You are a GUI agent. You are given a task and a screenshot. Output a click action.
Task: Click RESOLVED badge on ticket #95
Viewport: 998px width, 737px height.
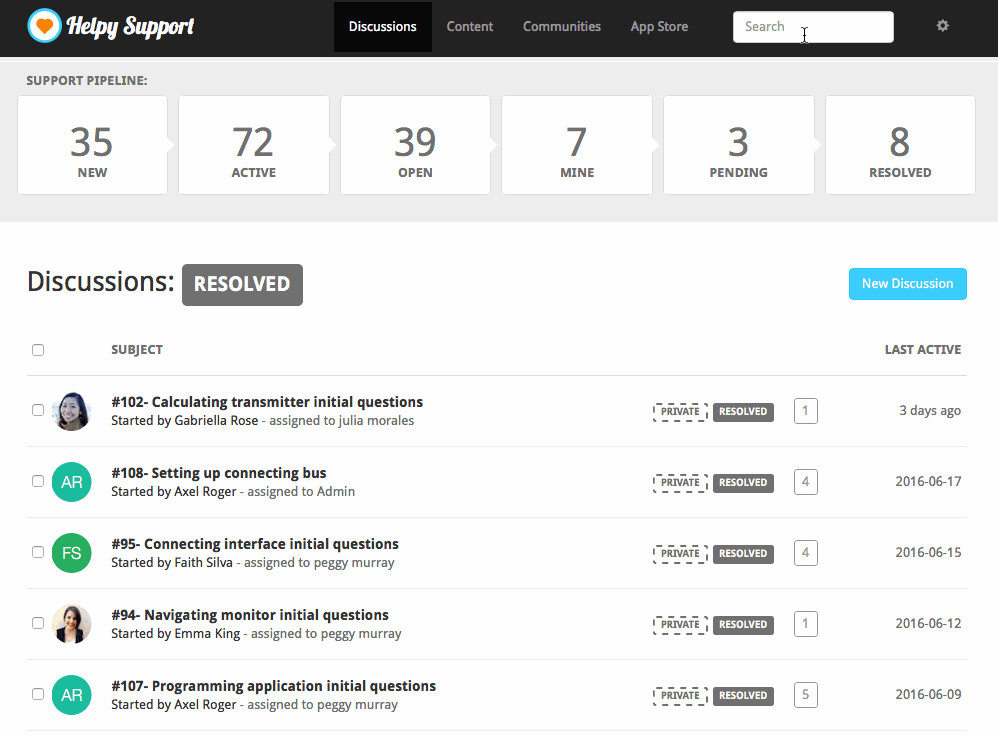pos(743,554)
